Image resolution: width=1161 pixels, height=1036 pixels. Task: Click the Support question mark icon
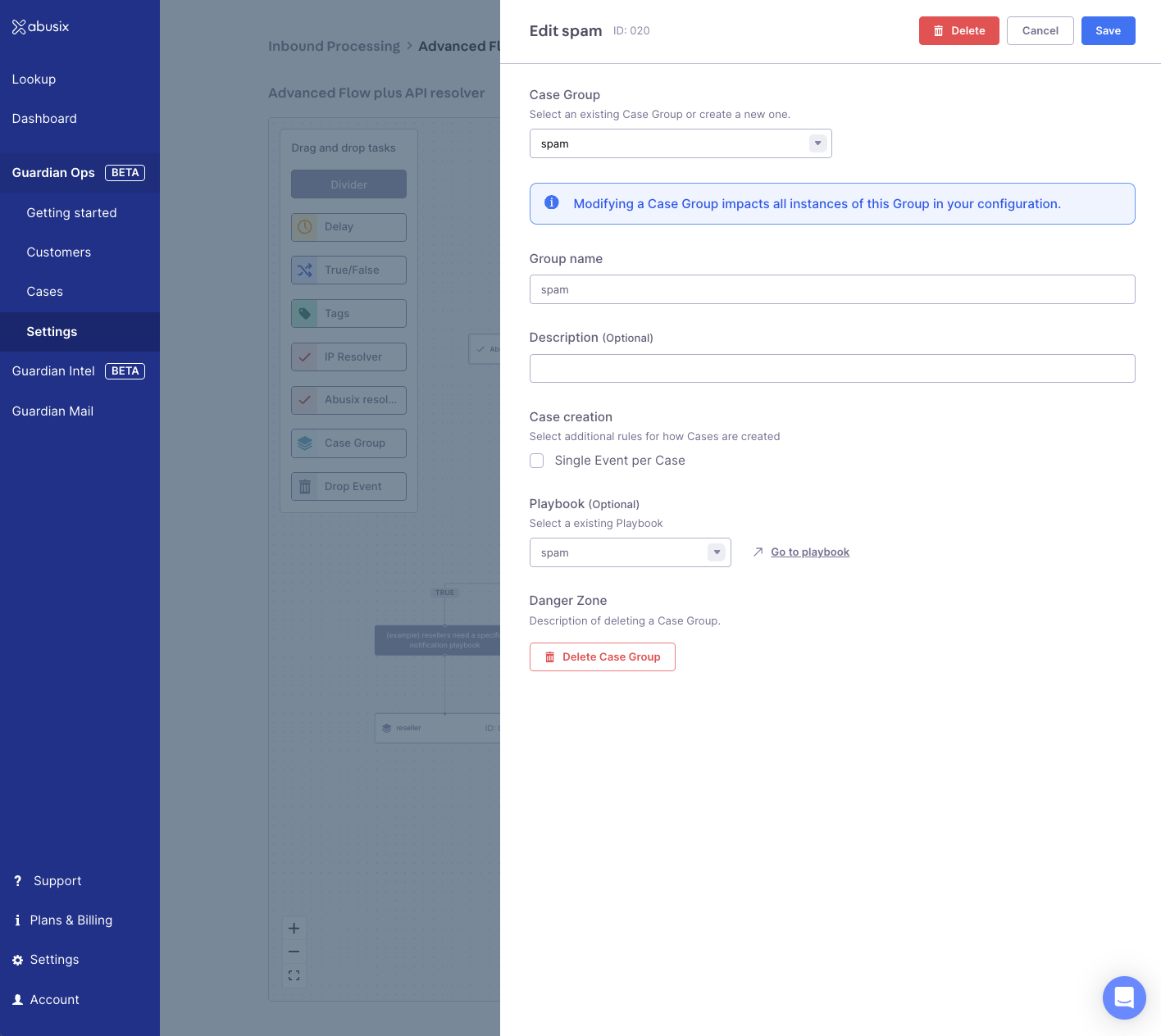click(x=18, y=881)
